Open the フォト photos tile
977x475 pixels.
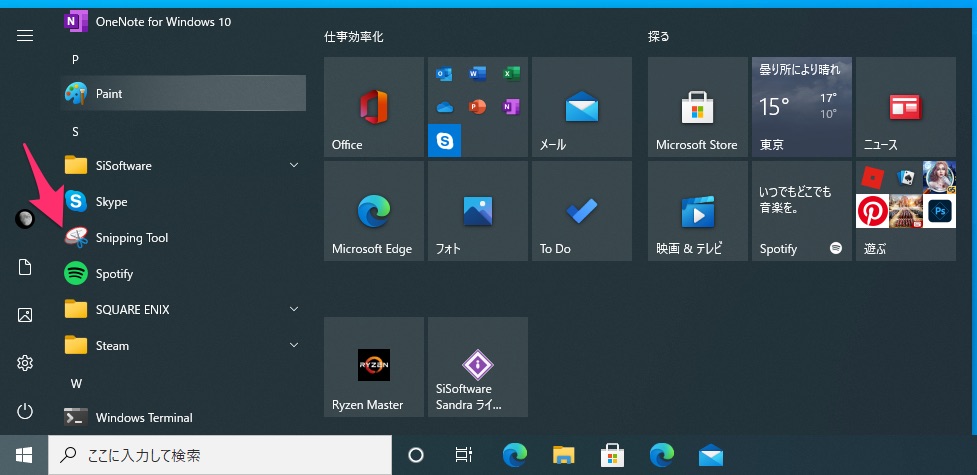point(478,211)
